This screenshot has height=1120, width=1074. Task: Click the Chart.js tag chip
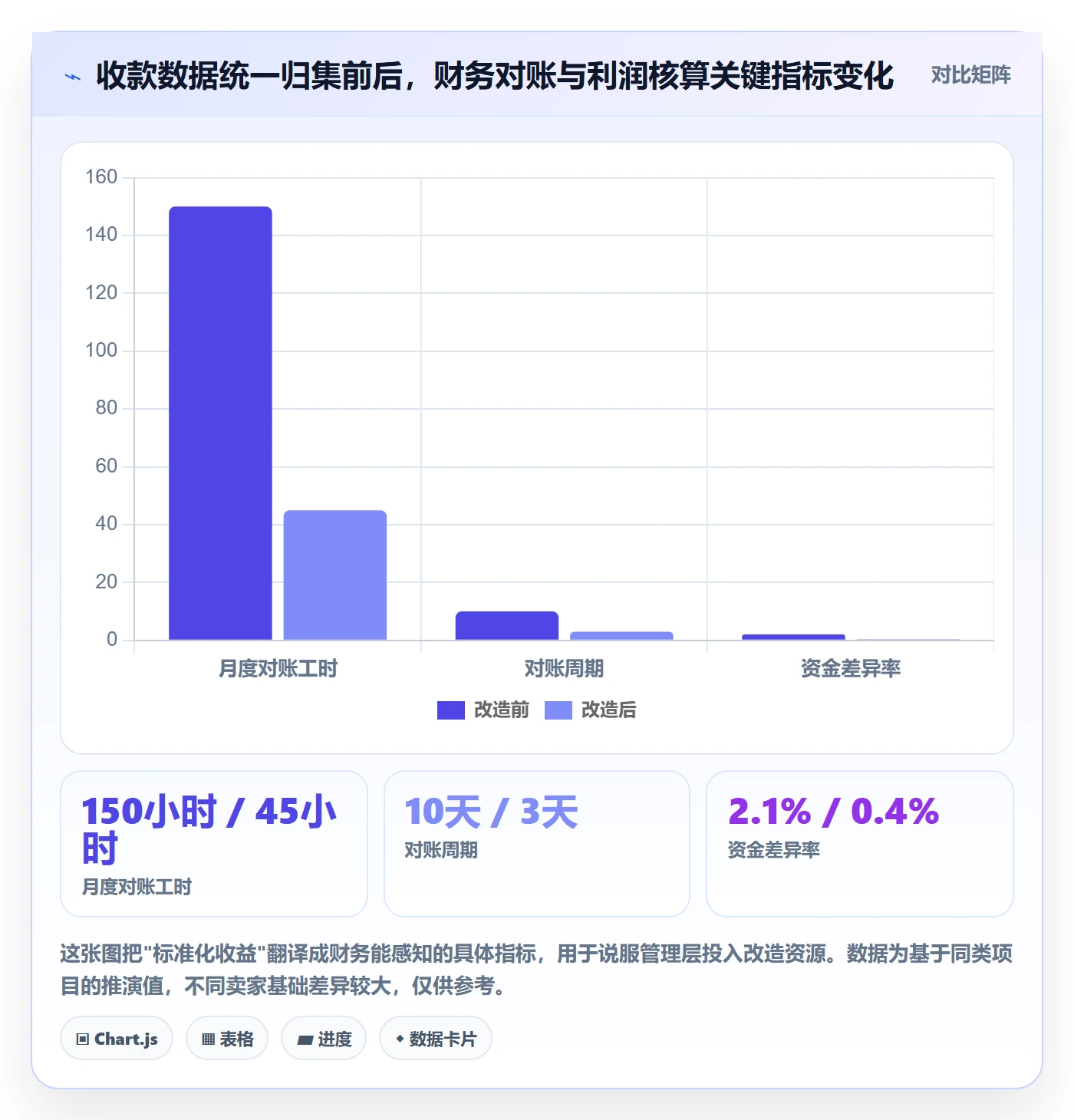[117, 1039]
